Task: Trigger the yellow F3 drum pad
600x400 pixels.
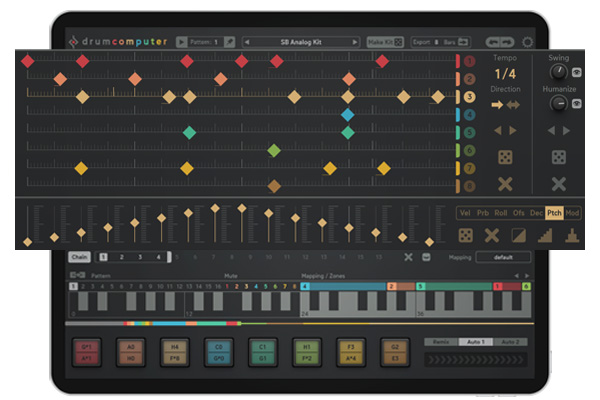Action: point(351,352)
